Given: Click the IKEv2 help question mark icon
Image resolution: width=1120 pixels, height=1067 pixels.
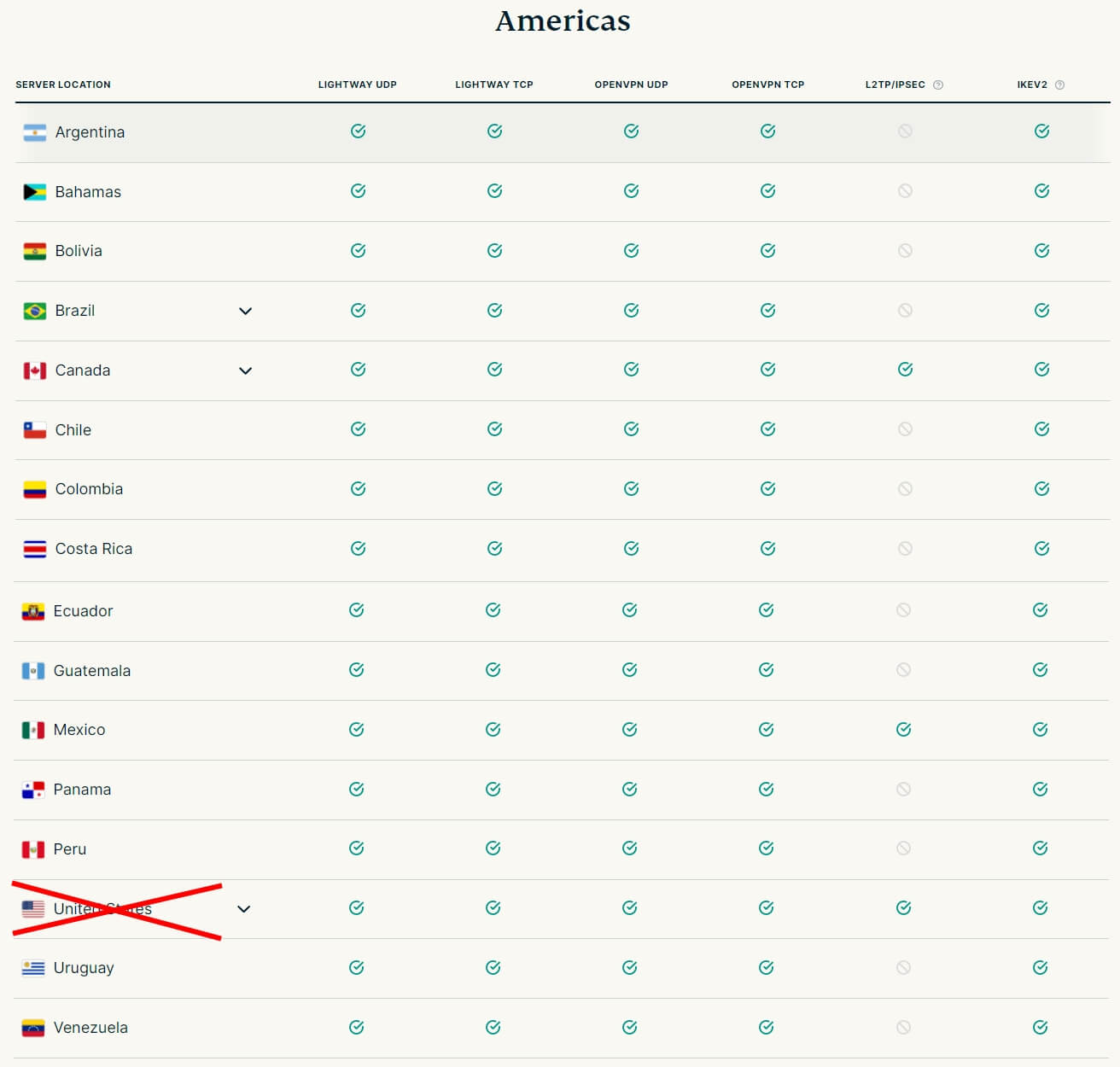Looking at the screenshot, I should pyautogui.click(x=1059, y=85).
